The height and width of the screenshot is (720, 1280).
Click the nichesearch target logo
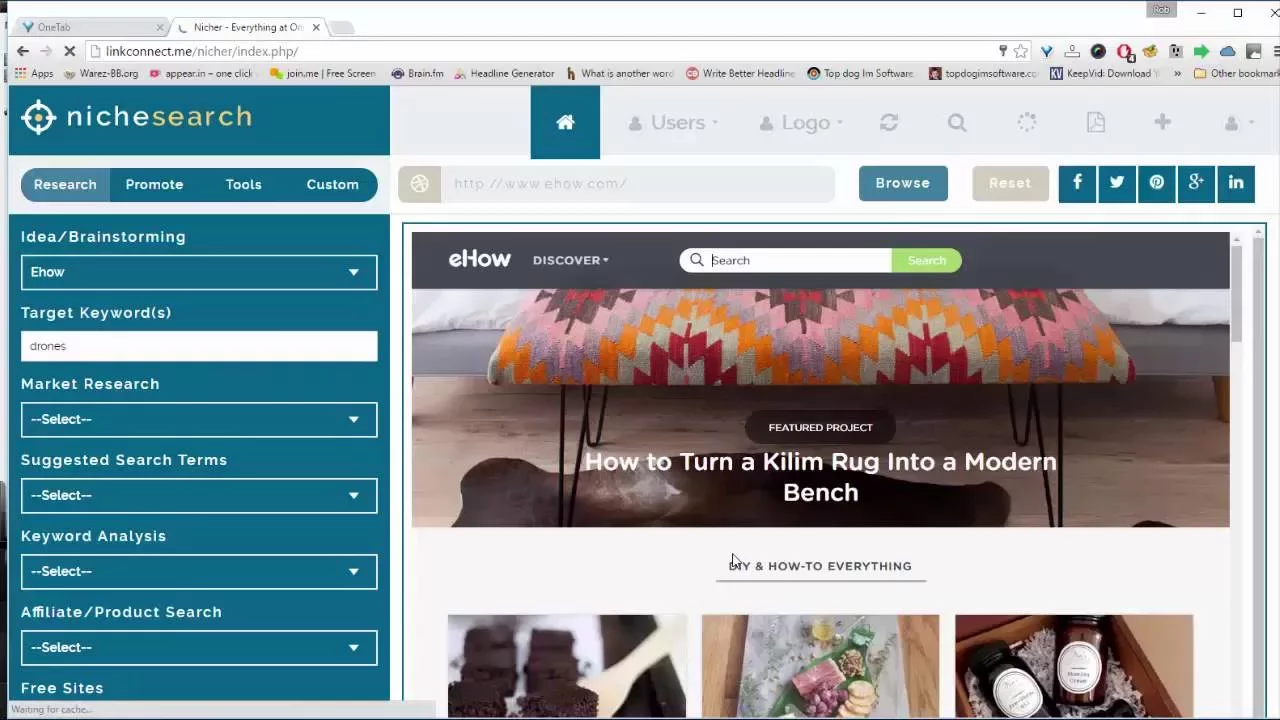(38, 117)
